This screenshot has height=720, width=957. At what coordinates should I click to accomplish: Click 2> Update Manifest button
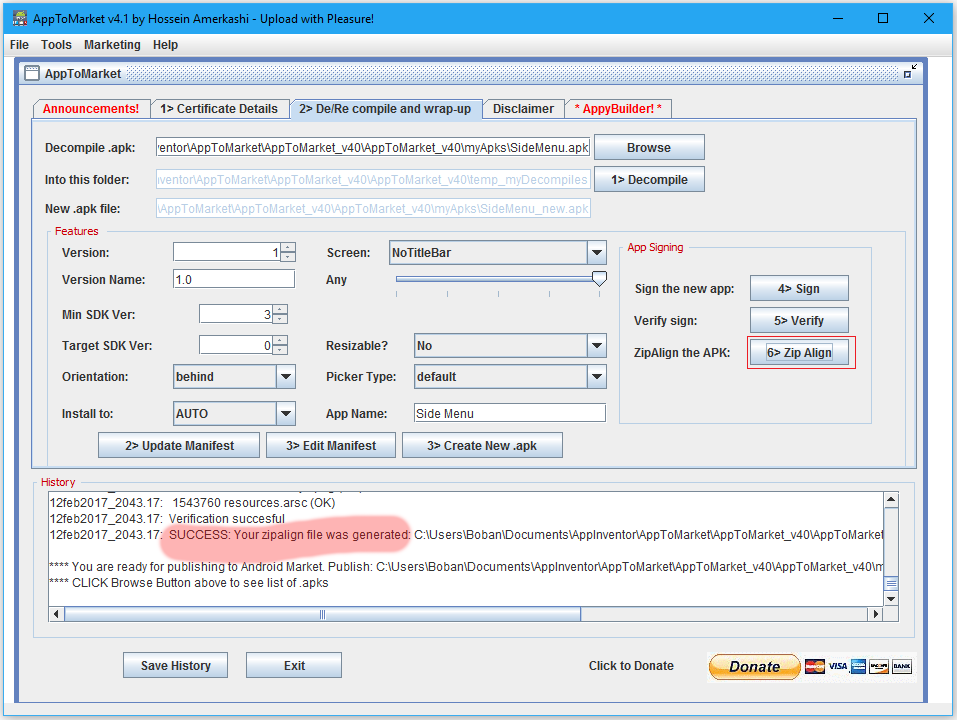[179, 445]
